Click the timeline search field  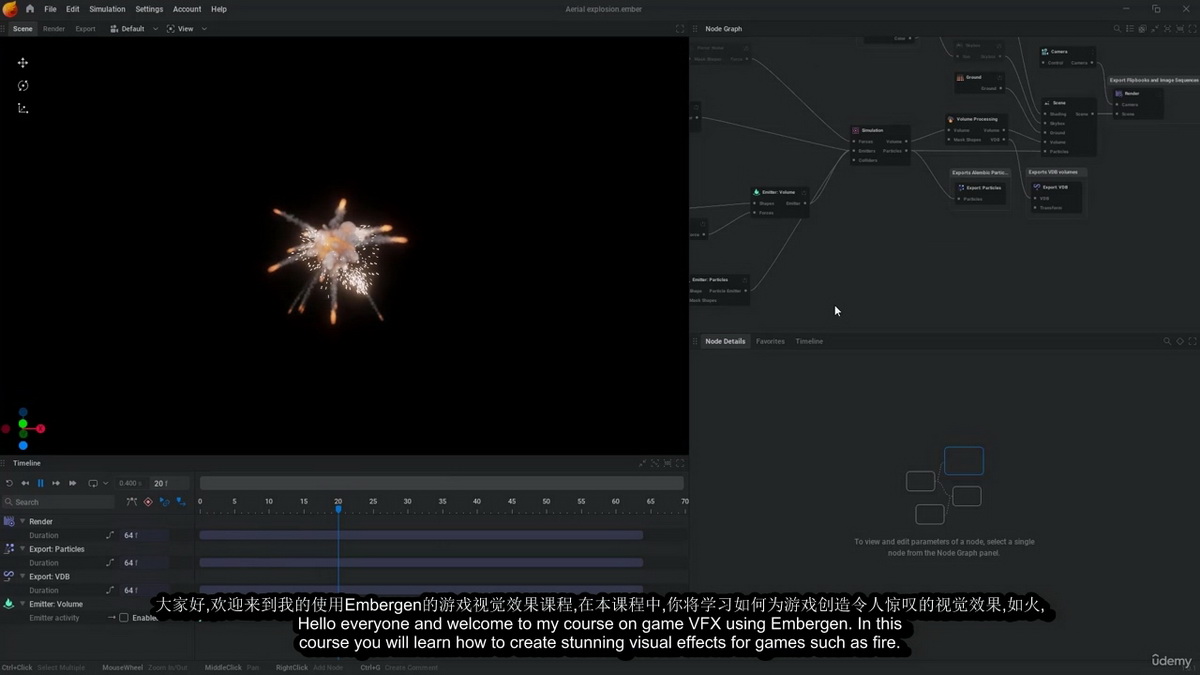point(58,502)
